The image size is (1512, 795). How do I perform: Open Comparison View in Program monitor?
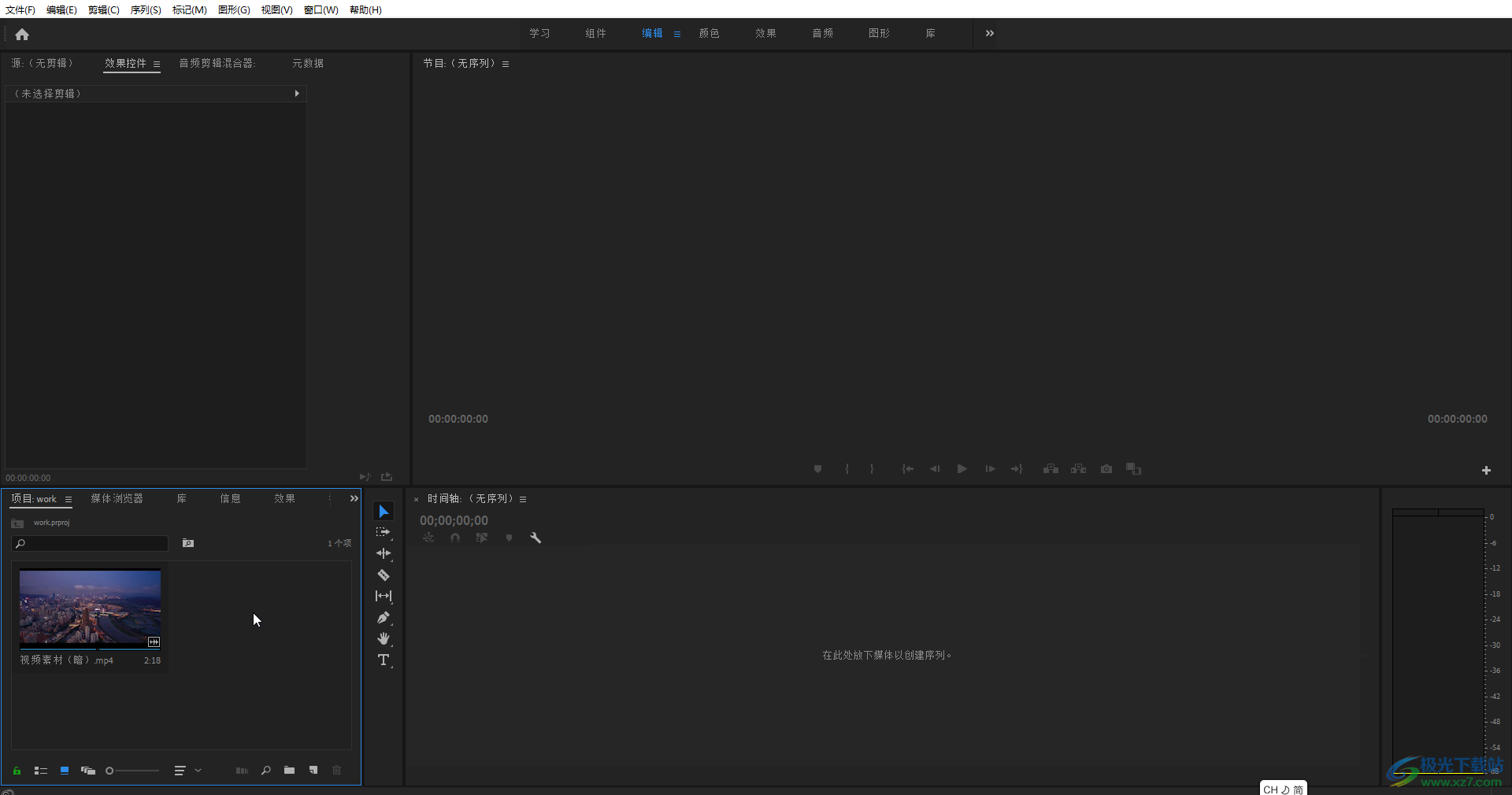(x=1133, y=469)
